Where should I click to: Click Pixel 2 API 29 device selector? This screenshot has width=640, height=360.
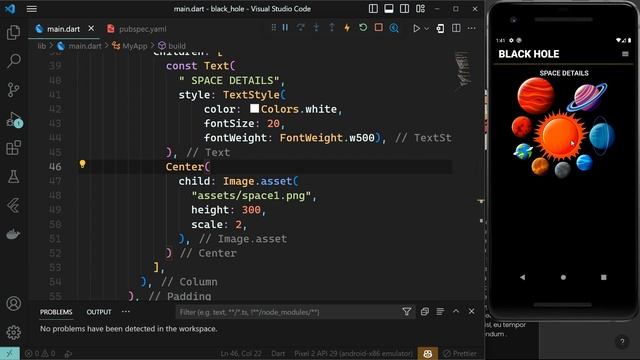click(353, 353)
